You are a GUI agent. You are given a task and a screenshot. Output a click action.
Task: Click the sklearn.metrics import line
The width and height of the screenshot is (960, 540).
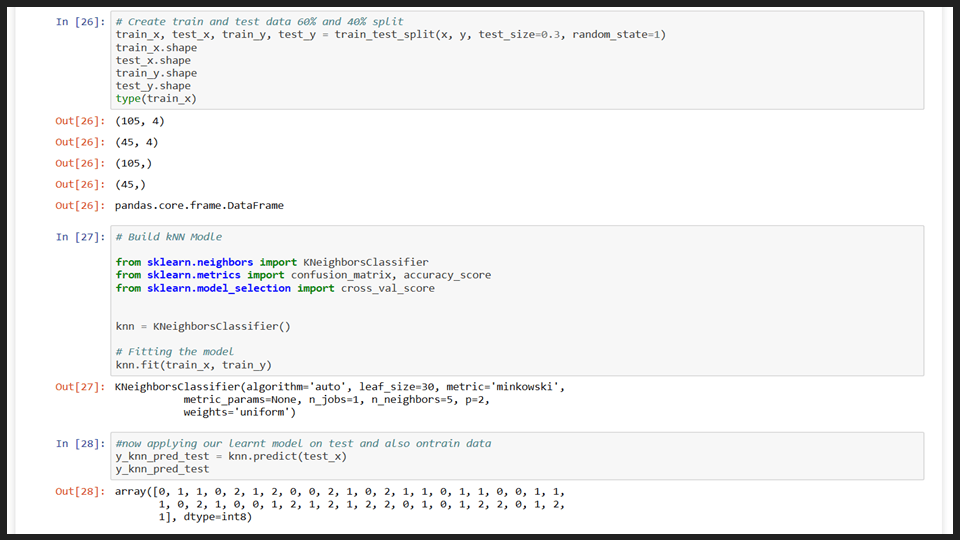point(303,276)
